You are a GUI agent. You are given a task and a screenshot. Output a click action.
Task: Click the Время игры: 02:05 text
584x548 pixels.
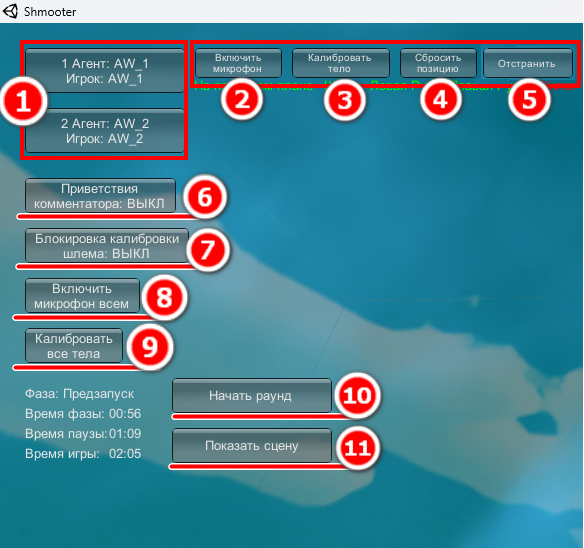click(x=83, y=454)
